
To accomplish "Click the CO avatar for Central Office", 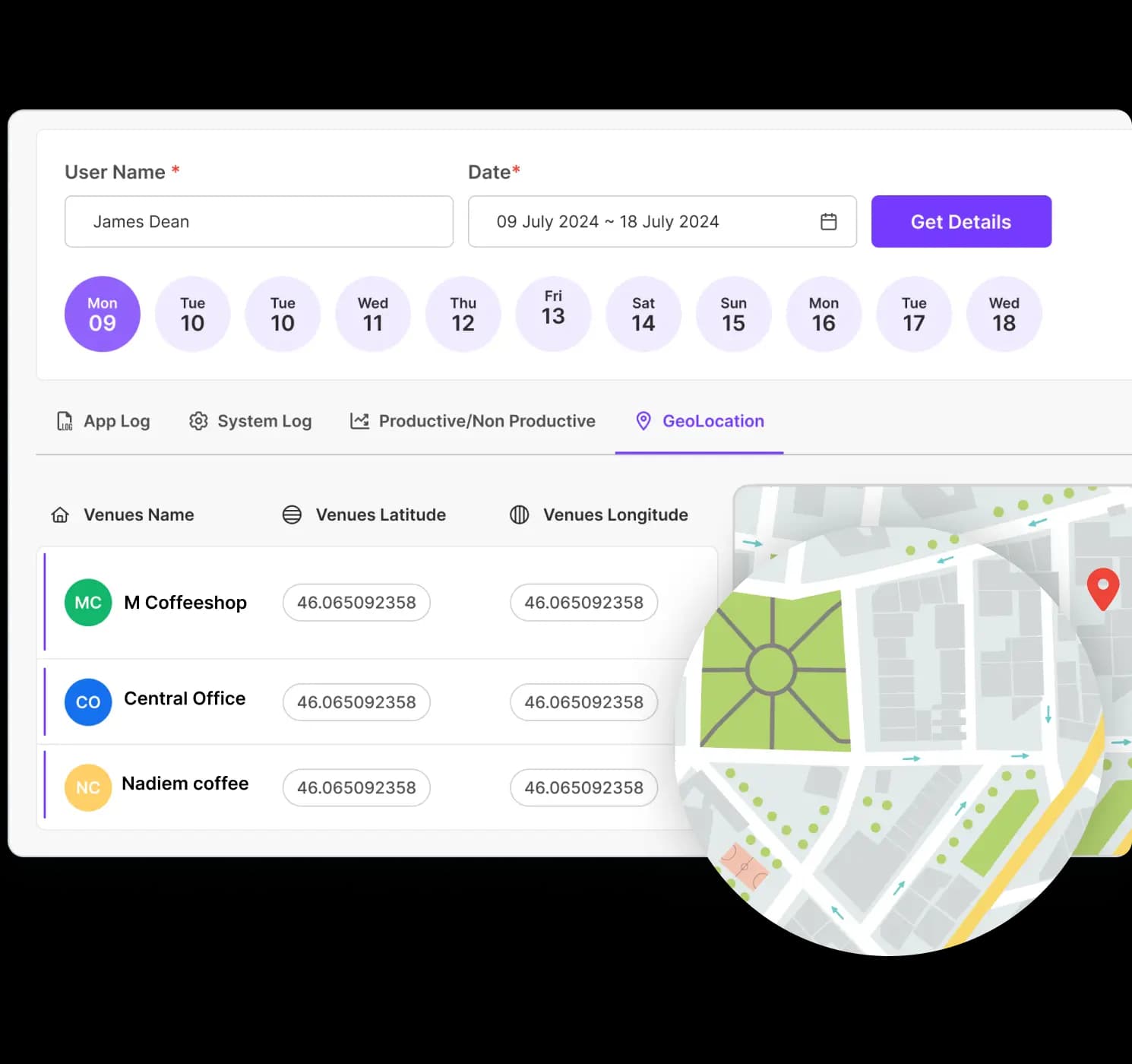I will click(87, 702).
